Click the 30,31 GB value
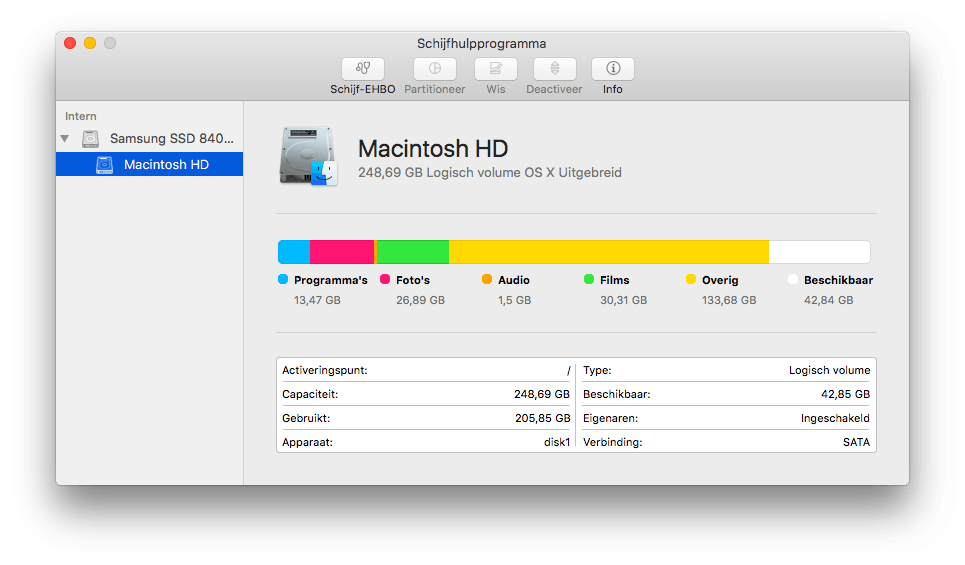965x565 pixels. pos(623,300)
